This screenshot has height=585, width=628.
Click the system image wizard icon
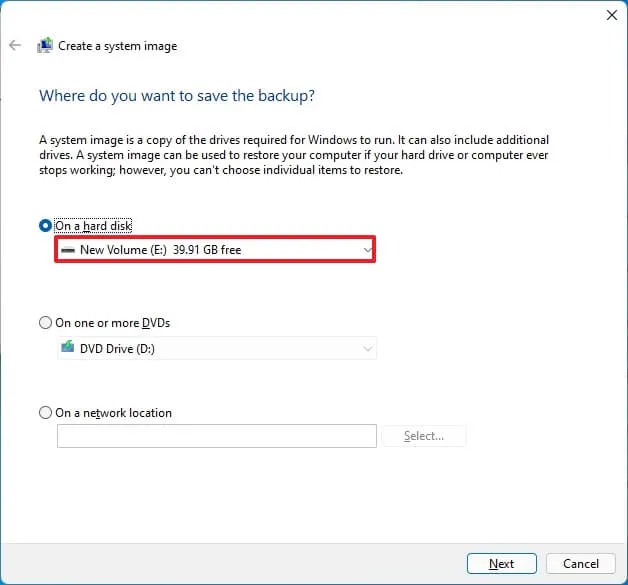point(45,46)
